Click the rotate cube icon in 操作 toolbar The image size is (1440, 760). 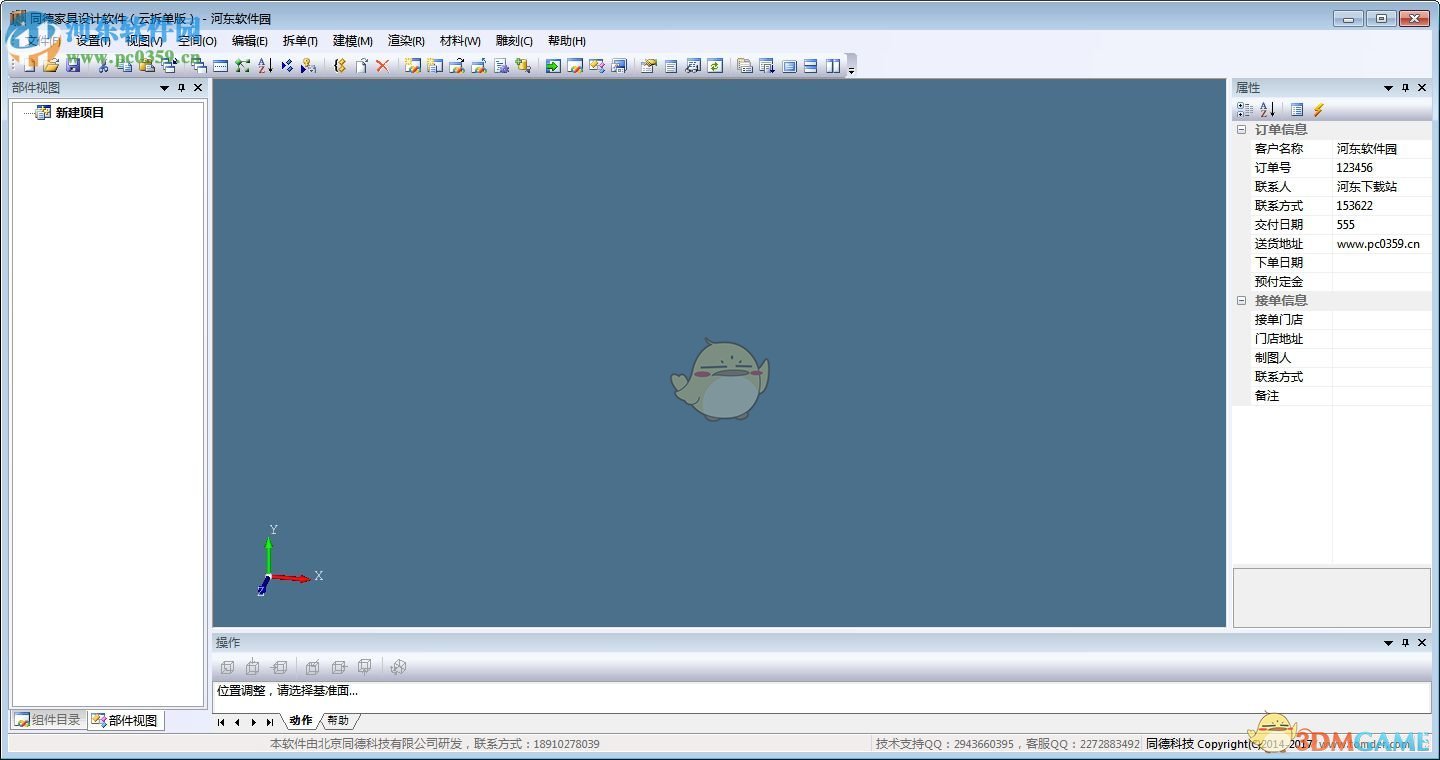pos(399,667)
